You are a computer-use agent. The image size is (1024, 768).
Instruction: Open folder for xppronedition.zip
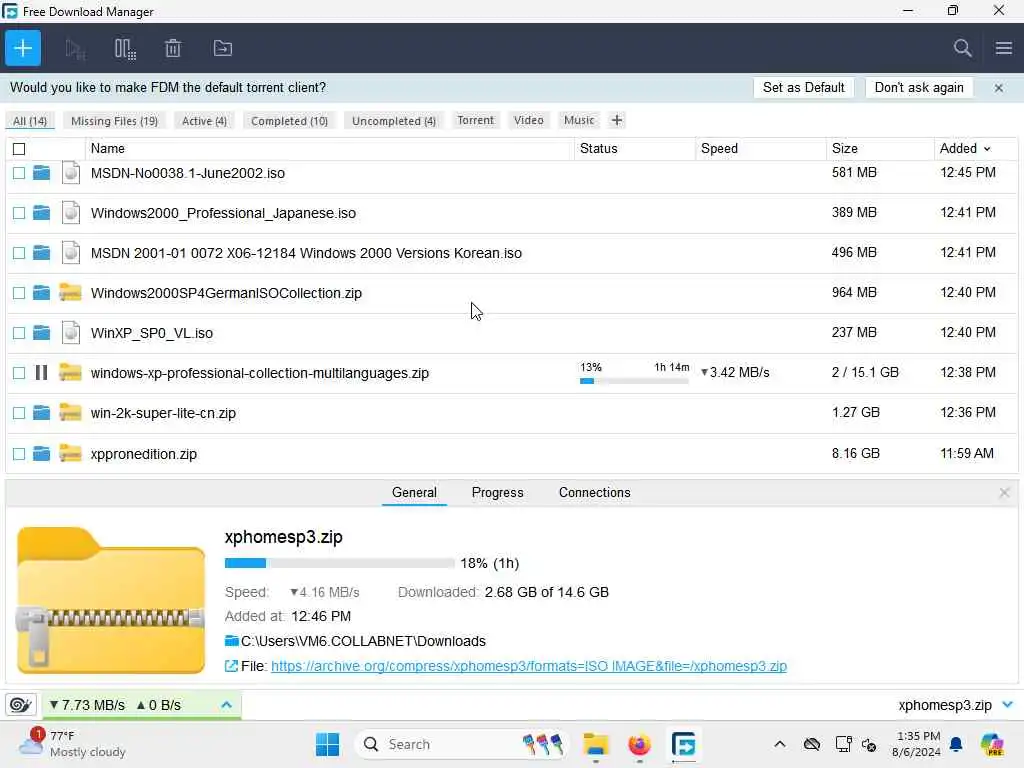41,453
